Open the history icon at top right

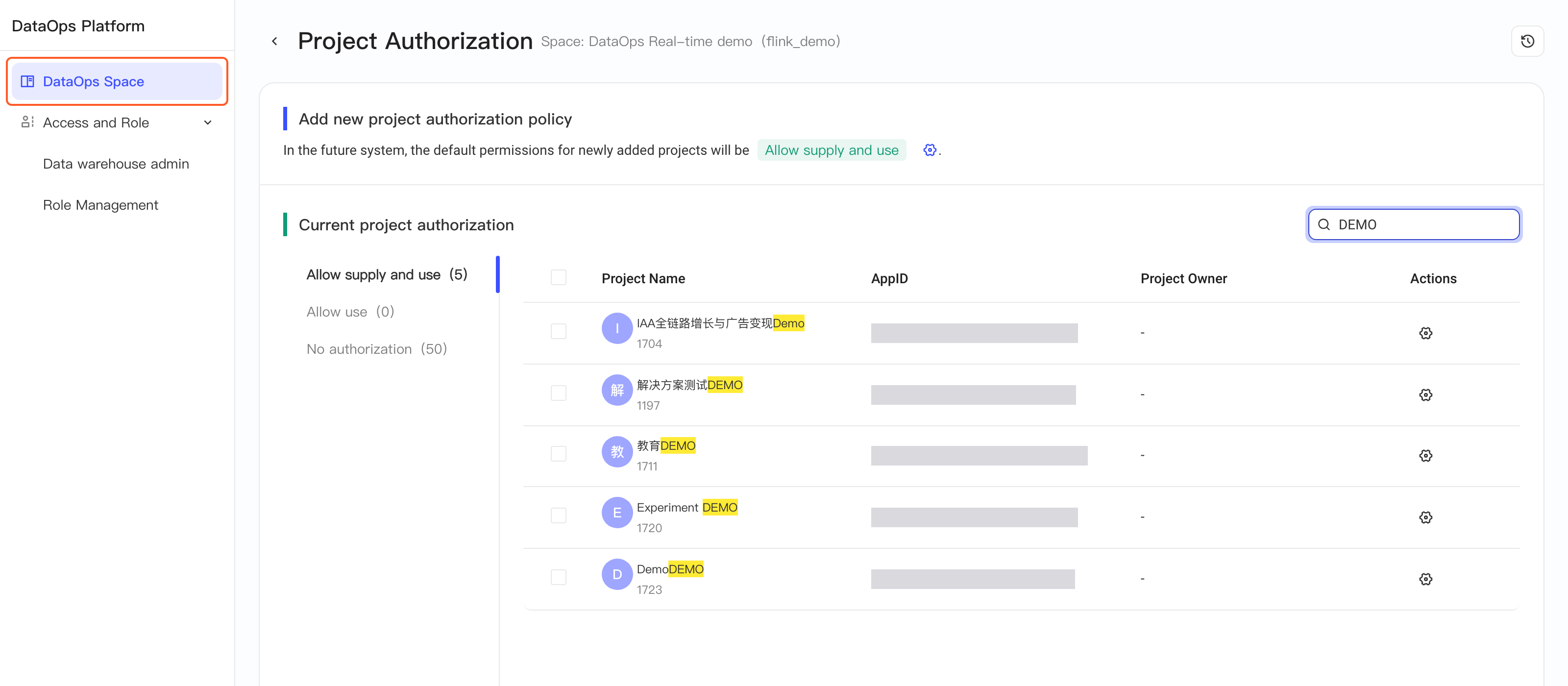pyautogui.click(x=1527, y=41)
